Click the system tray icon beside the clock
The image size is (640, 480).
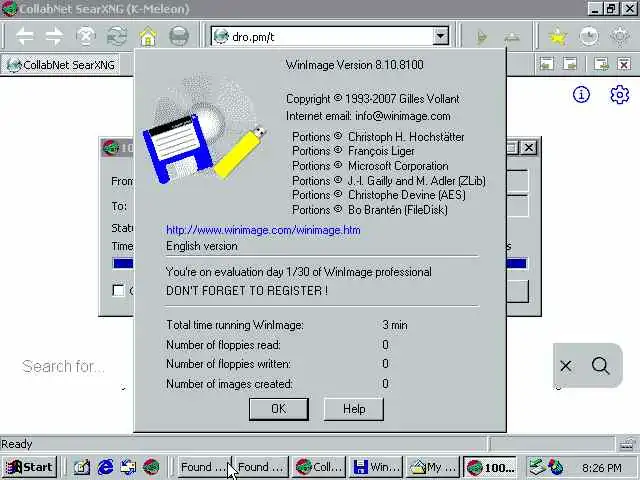point(555,467)
